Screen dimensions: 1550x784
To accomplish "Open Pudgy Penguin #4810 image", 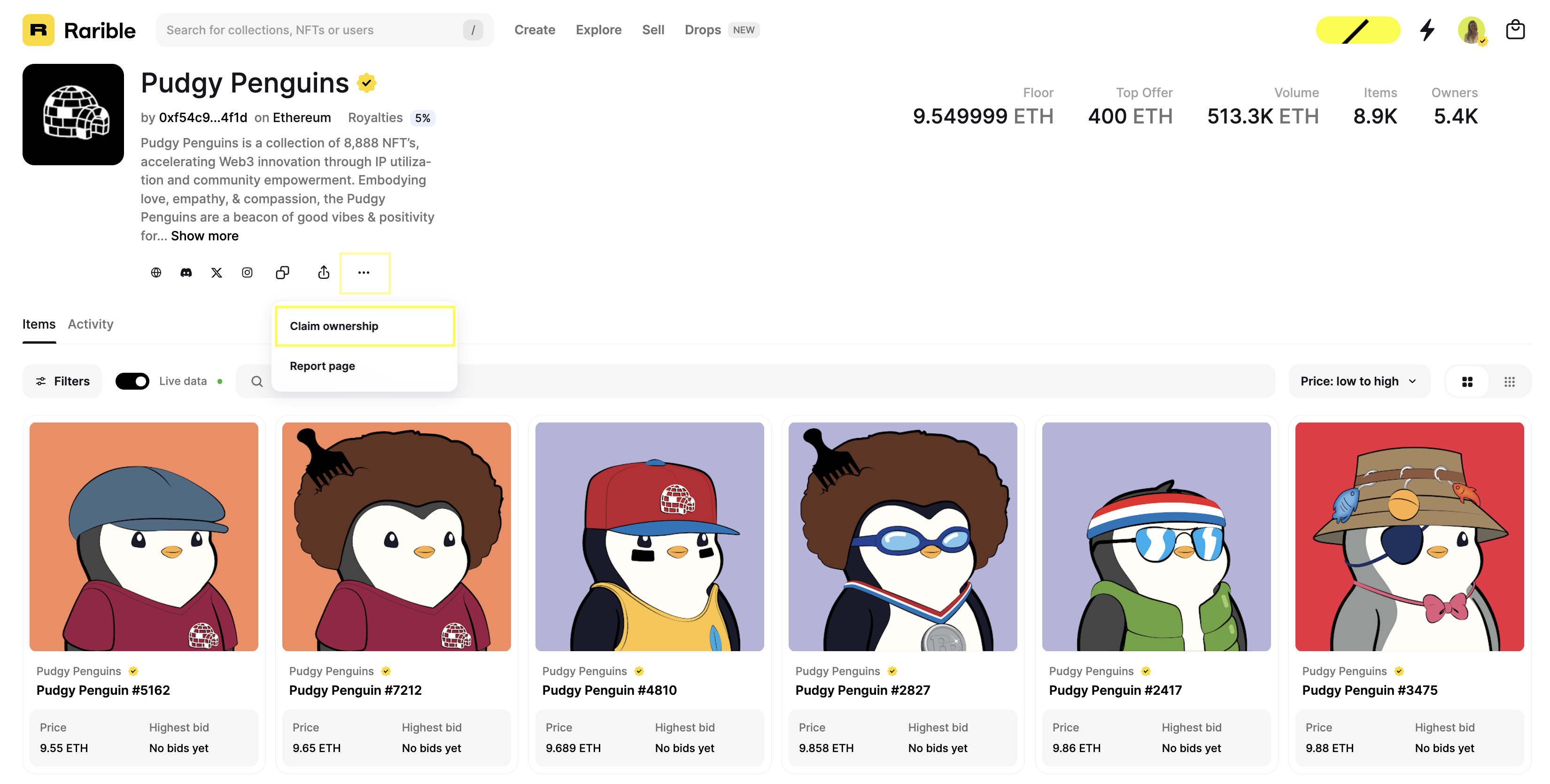I will [x=650, y=536].
